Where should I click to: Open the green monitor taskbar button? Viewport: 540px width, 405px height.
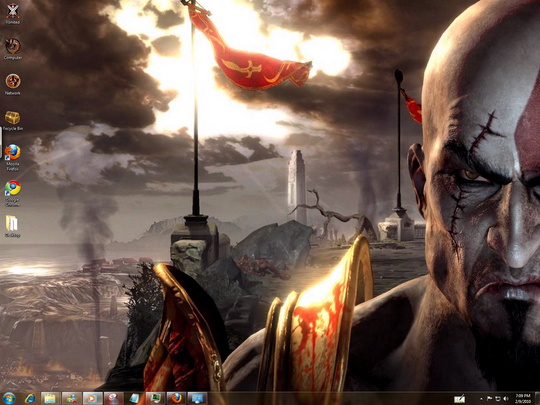155,398
